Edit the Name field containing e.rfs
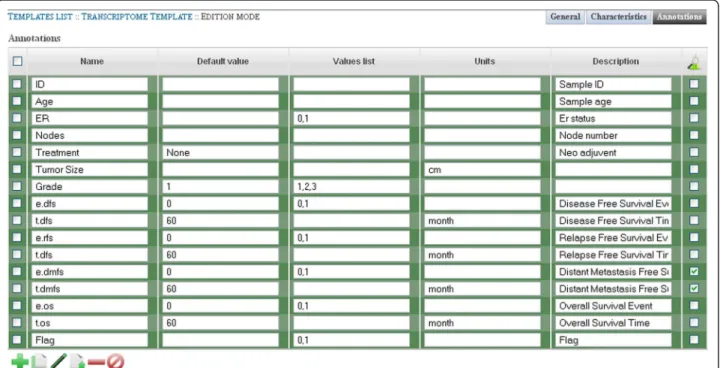The width and height of the screenshot is (720, 368). tap(90, 238)
